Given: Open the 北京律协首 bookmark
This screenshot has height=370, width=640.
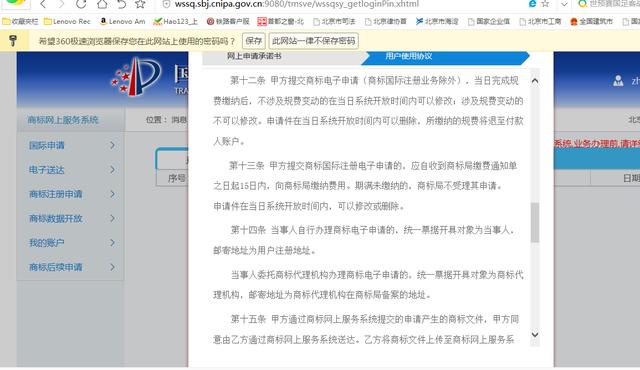Looking at the screenshot, I should (385, 21).
